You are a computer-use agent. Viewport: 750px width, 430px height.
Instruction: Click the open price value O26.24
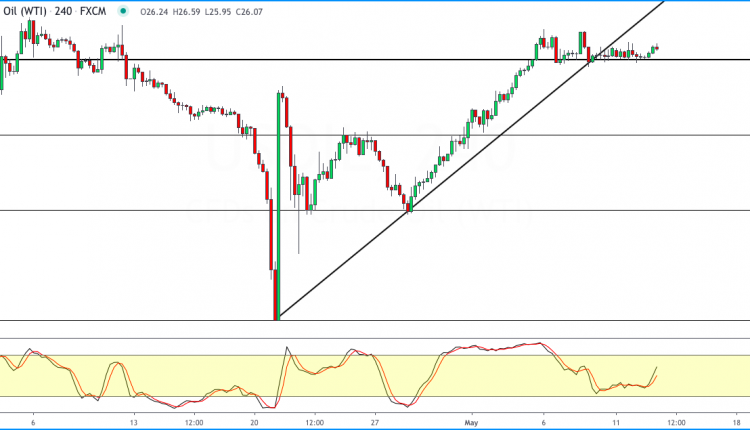pyautogui.click(x=154, y=11)
